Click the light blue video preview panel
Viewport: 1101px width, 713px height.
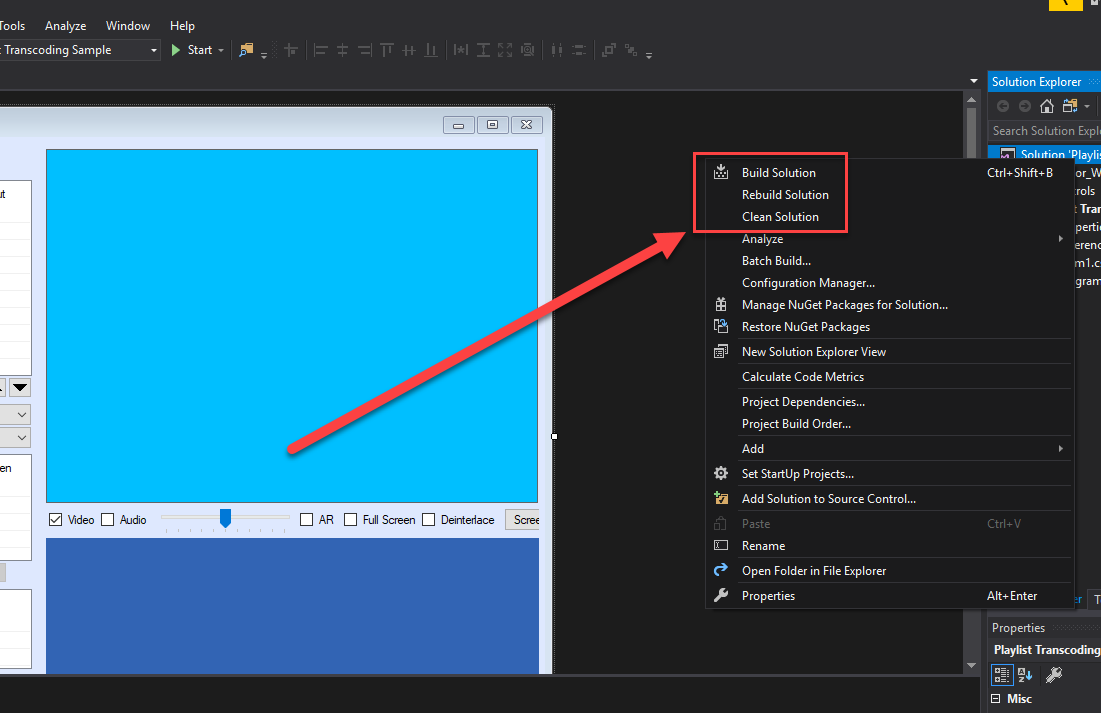pyautogui.click(x=292, y=326)
